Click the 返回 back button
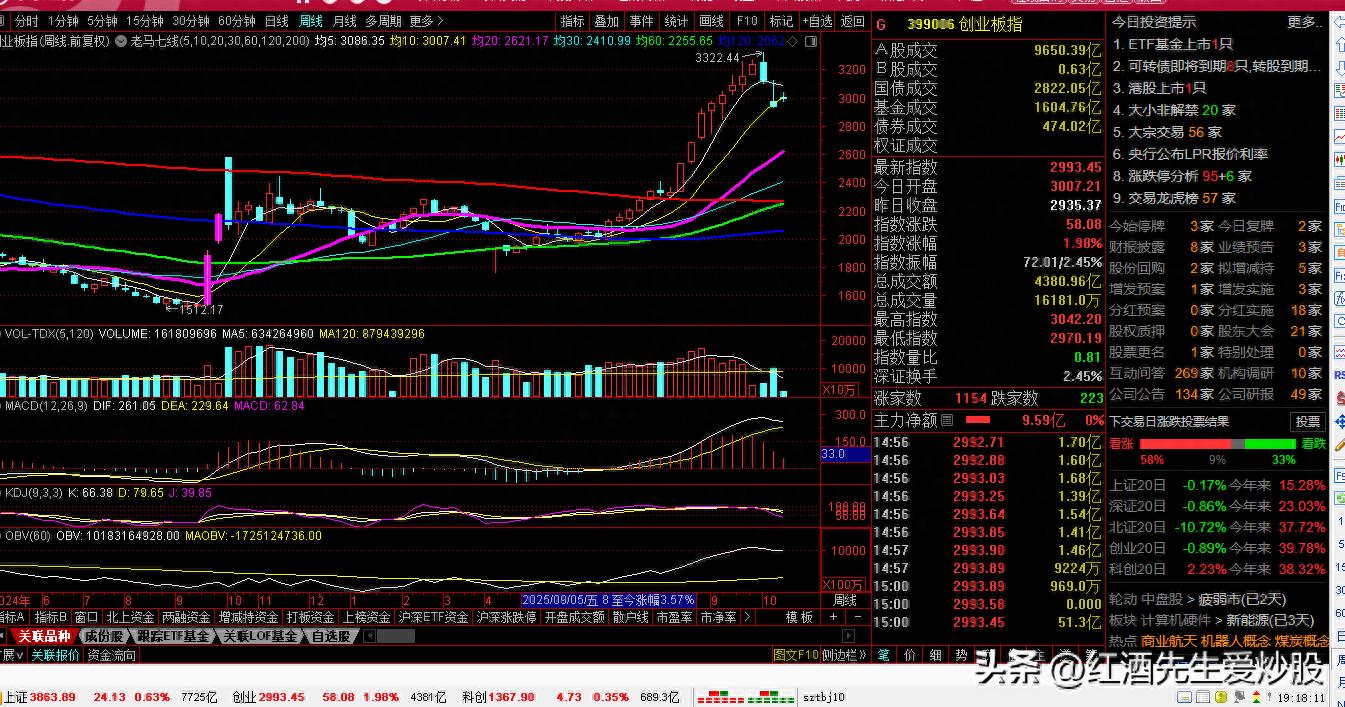This screenshot has height=707, width=1345. click(x=852, y=21)
